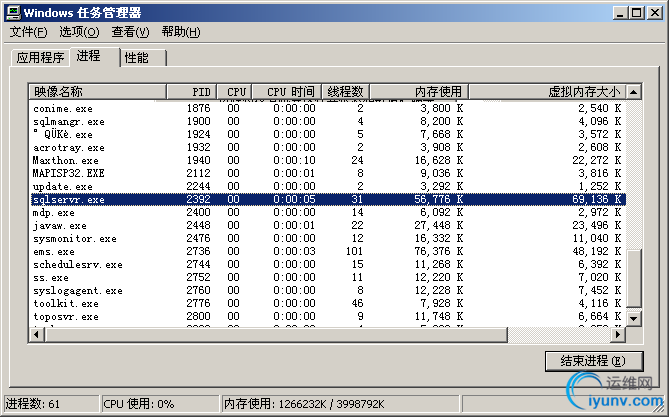Close the Task Manager window

654,13
